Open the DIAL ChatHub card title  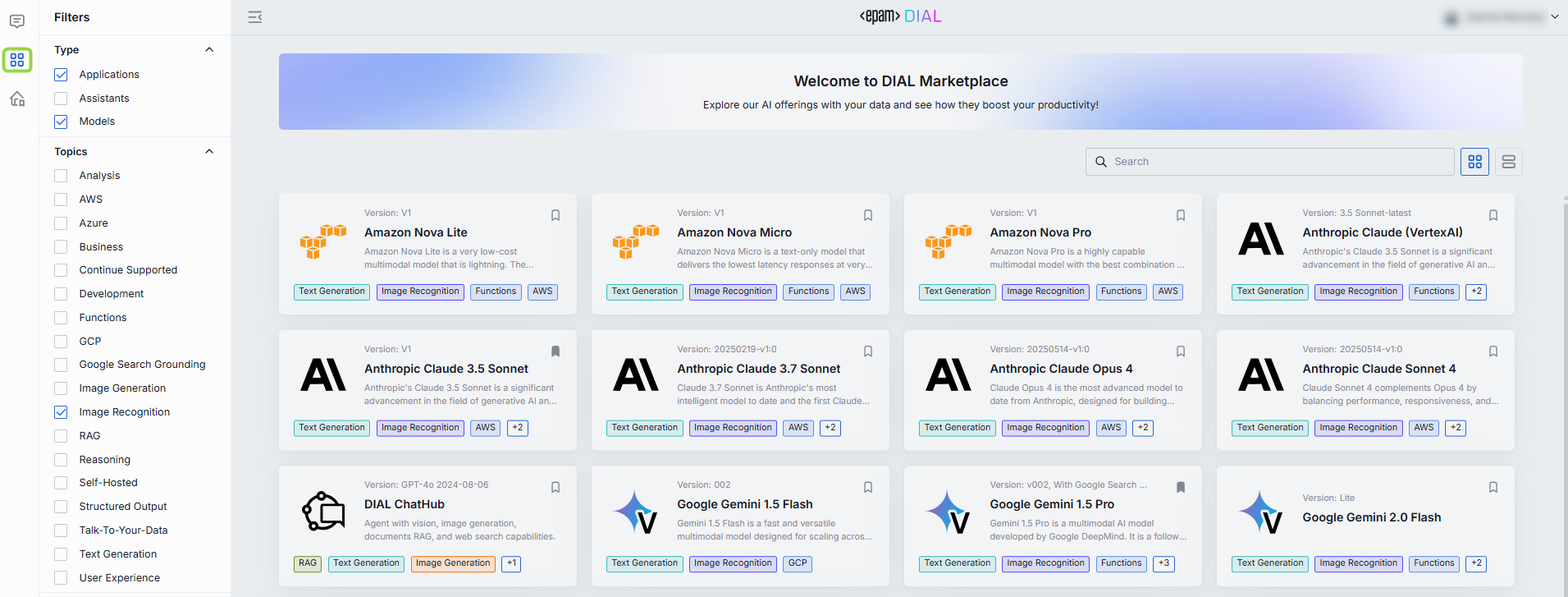tap(405, 504)
